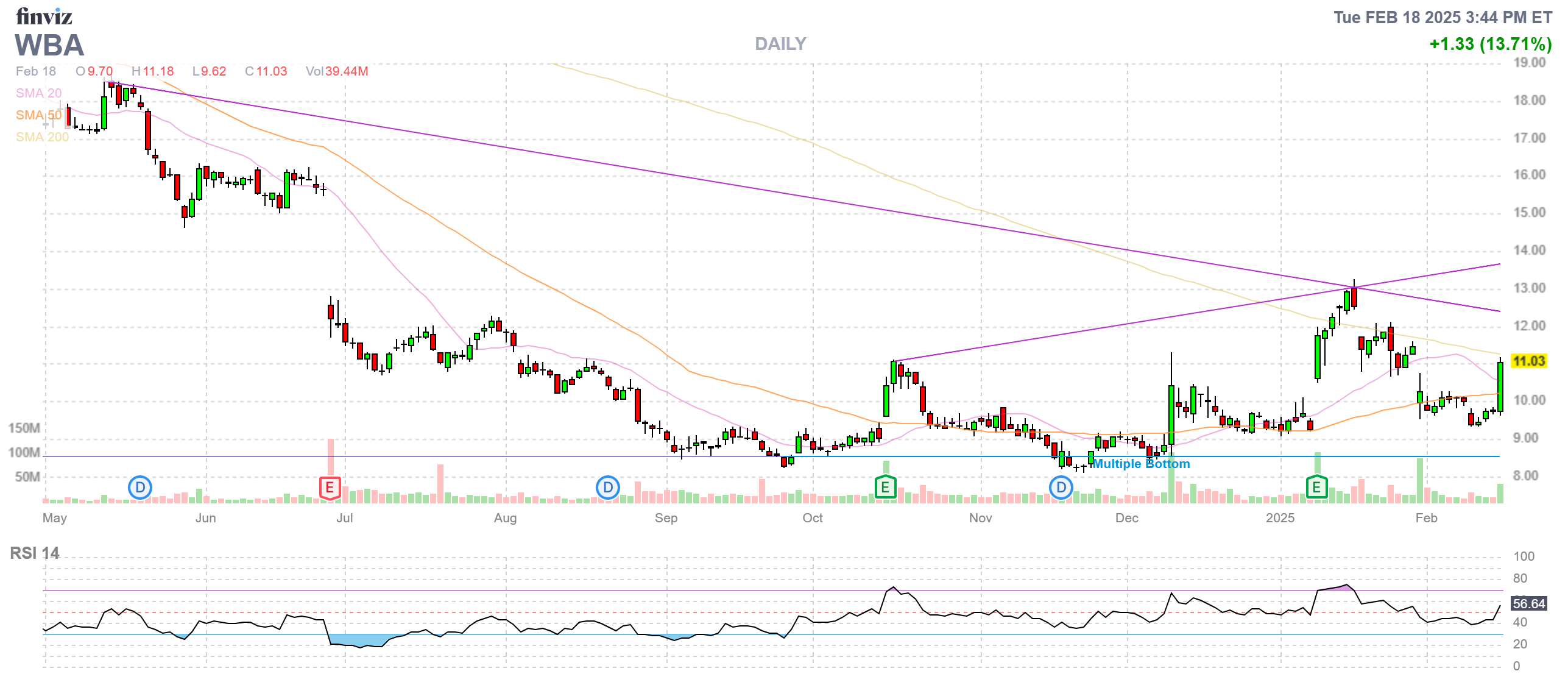Select the 2025 label on the date axis
The width and height of the screenshot is (1568, 685).
1280,518
